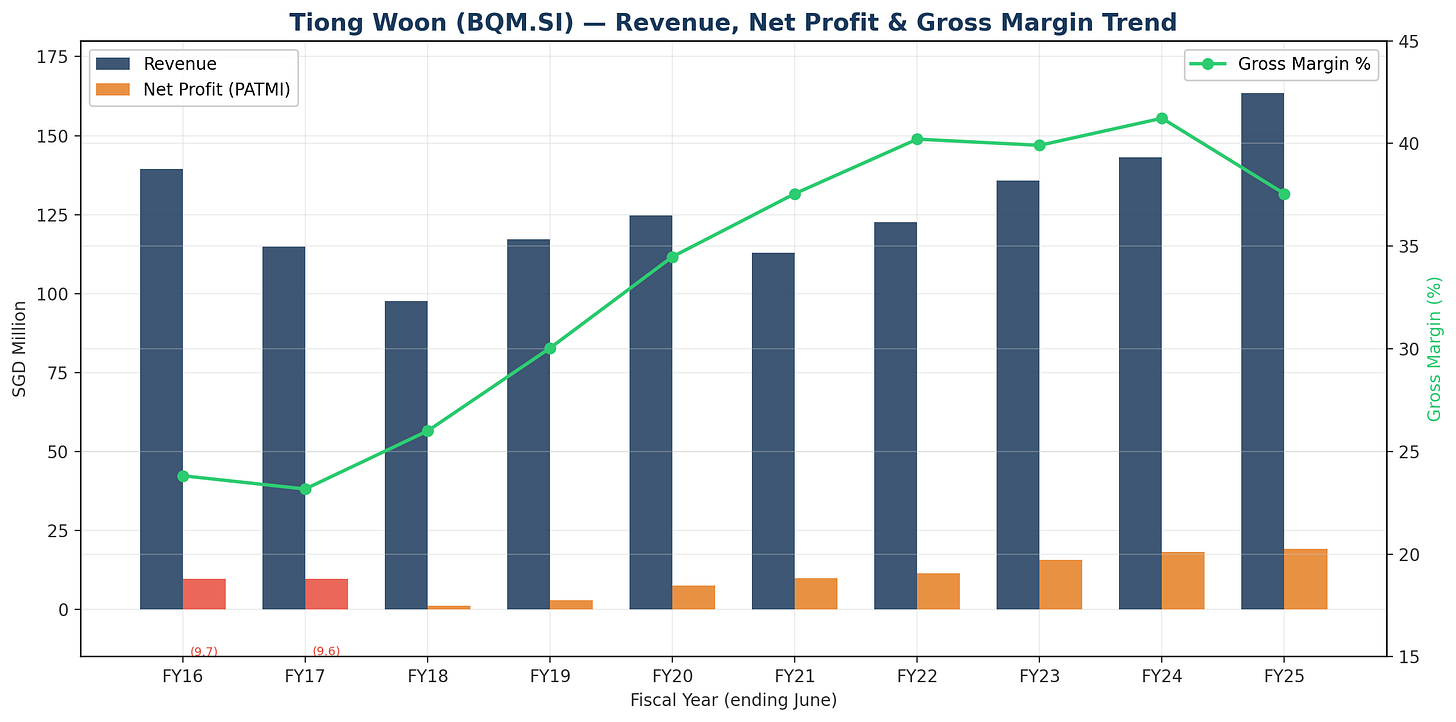The image size is (1456, 722).
Task: Click the FY16 x-axis label
Action: pos(182,675)
